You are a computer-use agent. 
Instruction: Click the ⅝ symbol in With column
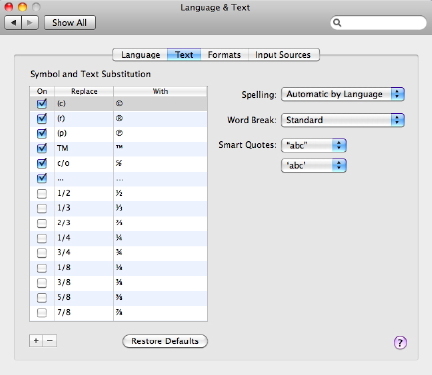(119, 297)
